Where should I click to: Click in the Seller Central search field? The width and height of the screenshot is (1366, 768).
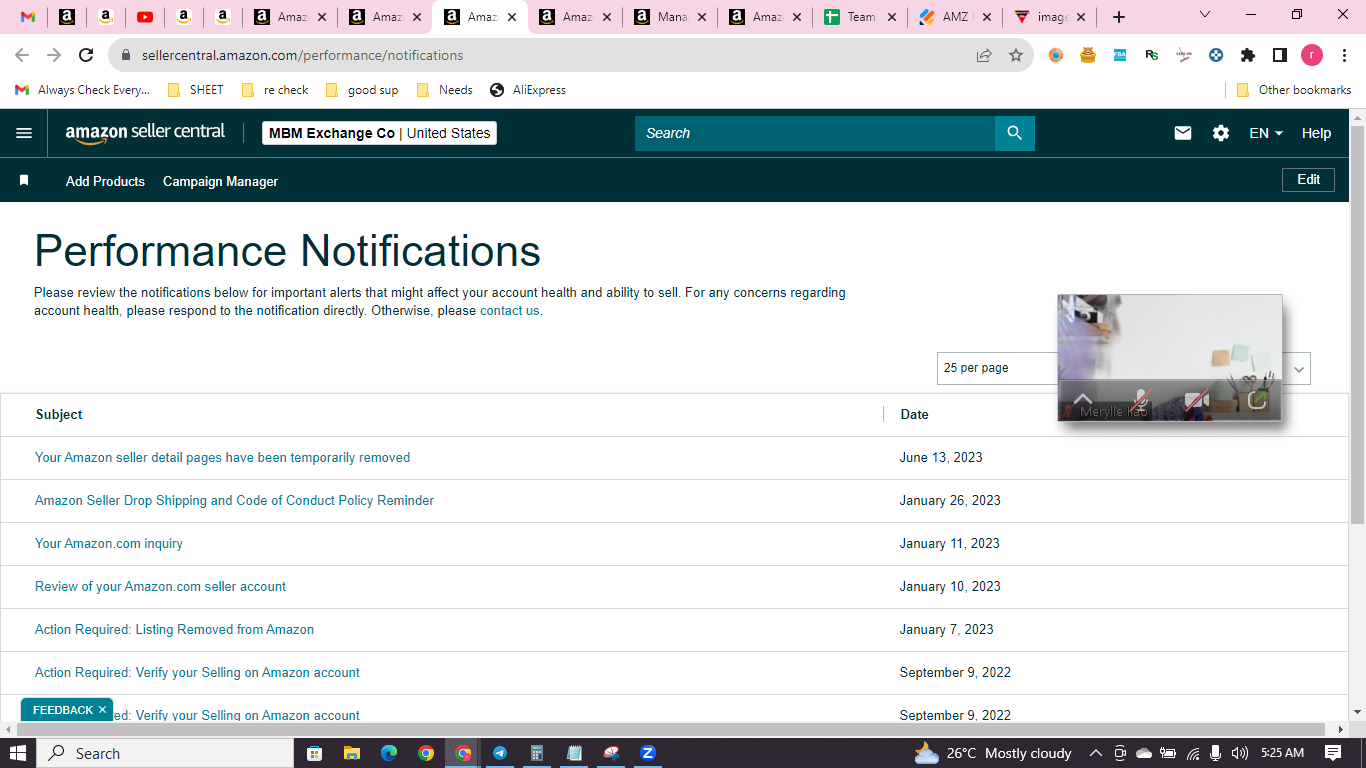tap(815, 133)
